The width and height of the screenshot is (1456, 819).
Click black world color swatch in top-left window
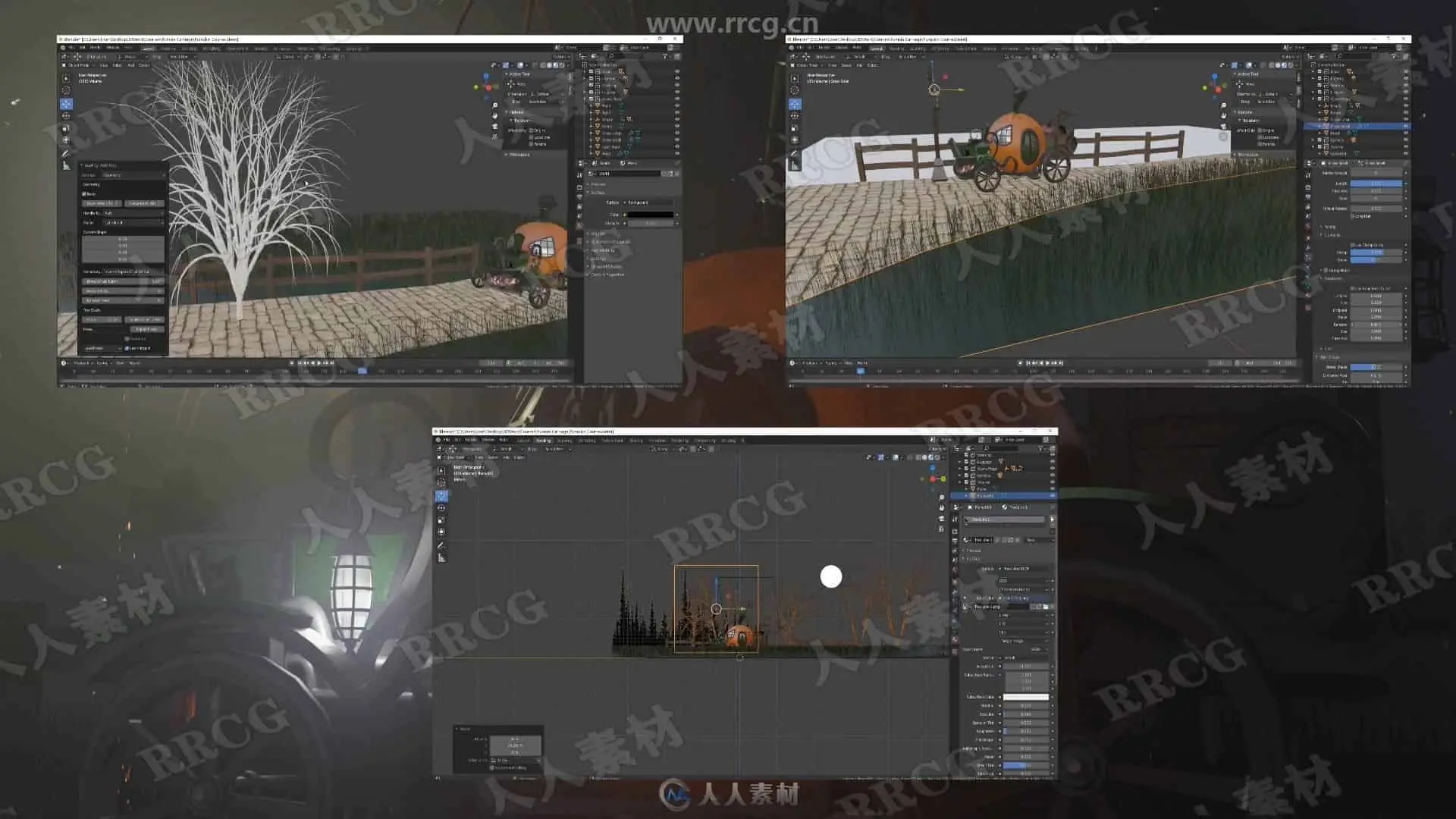650,215
